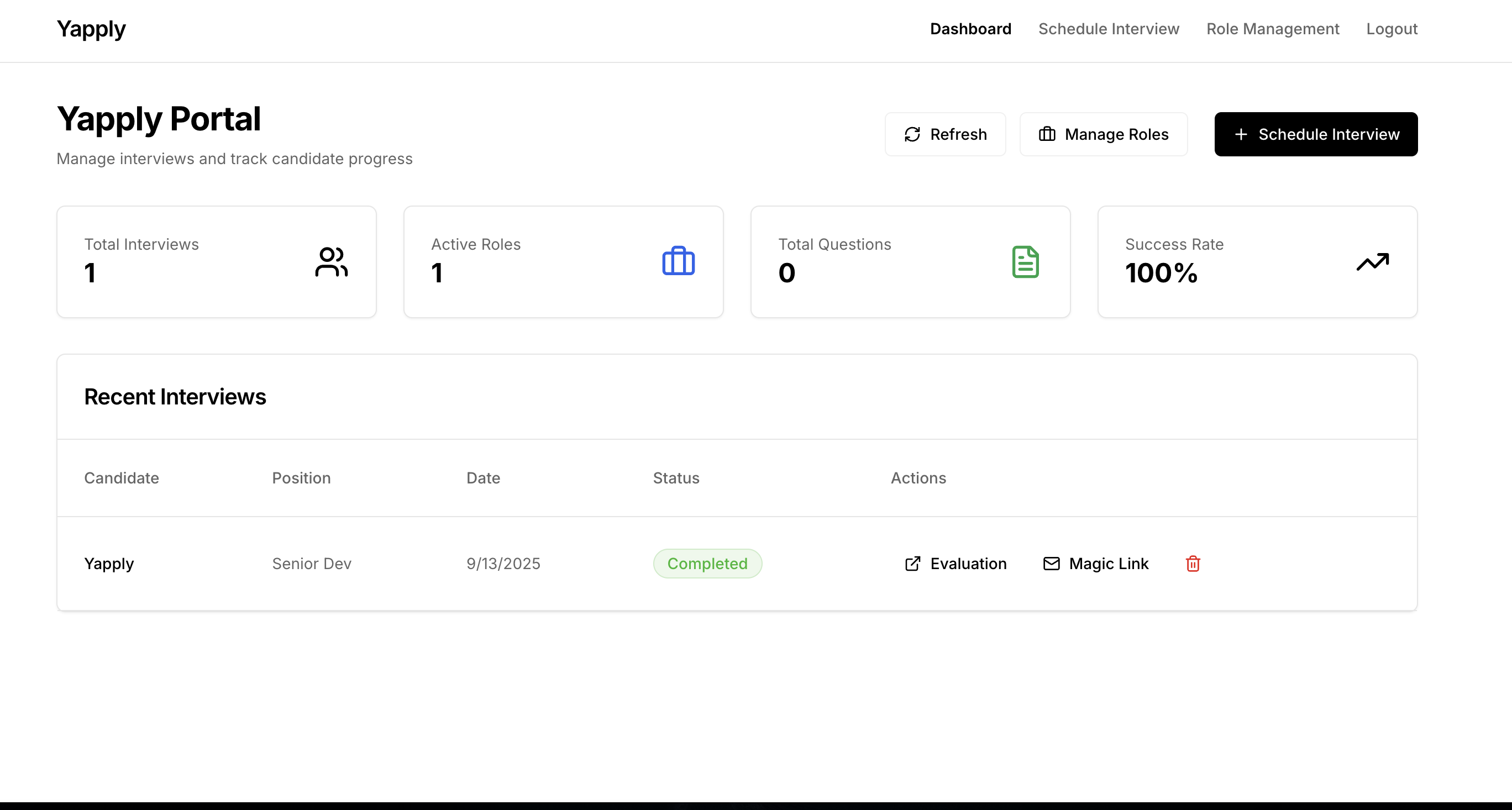Screen dimensions: 1512x810
Task: Click the Yapply logo in header
Action: click(91, 29)
